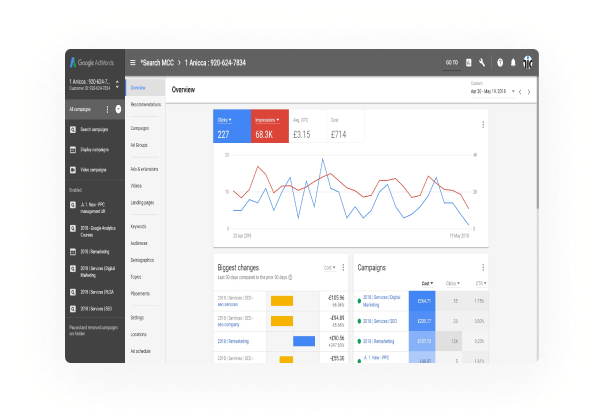Click the Google AdWords logo
603x410 pixels.
[92, 62]
